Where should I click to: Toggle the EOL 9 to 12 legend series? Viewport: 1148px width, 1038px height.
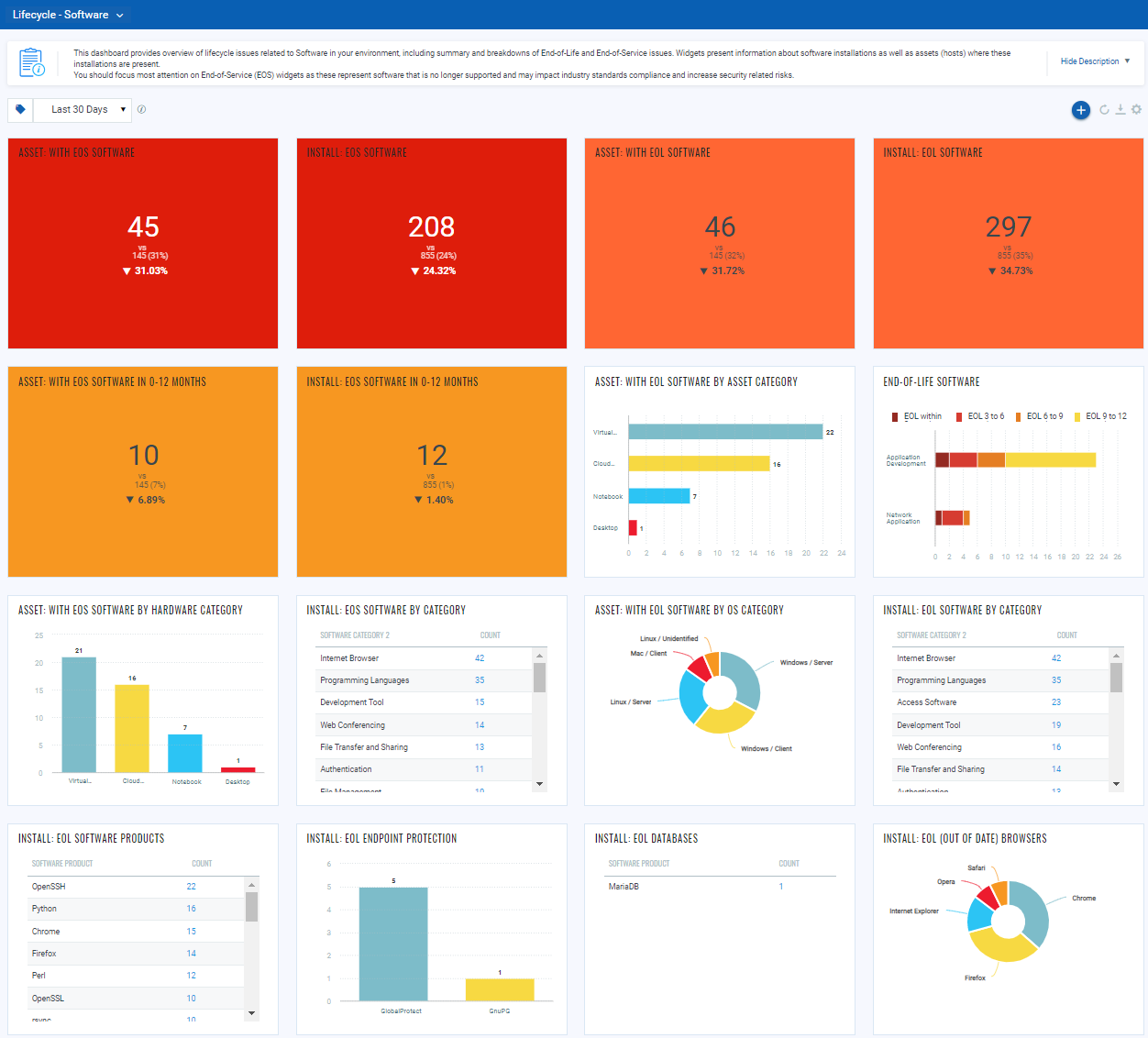[x=1100, y=416]
